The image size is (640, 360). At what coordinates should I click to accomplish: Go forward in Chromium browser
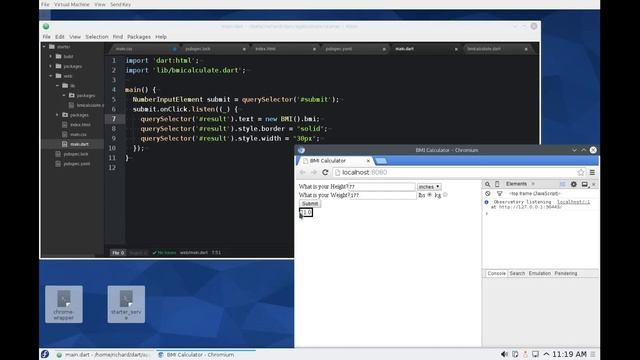click(313, 172)
